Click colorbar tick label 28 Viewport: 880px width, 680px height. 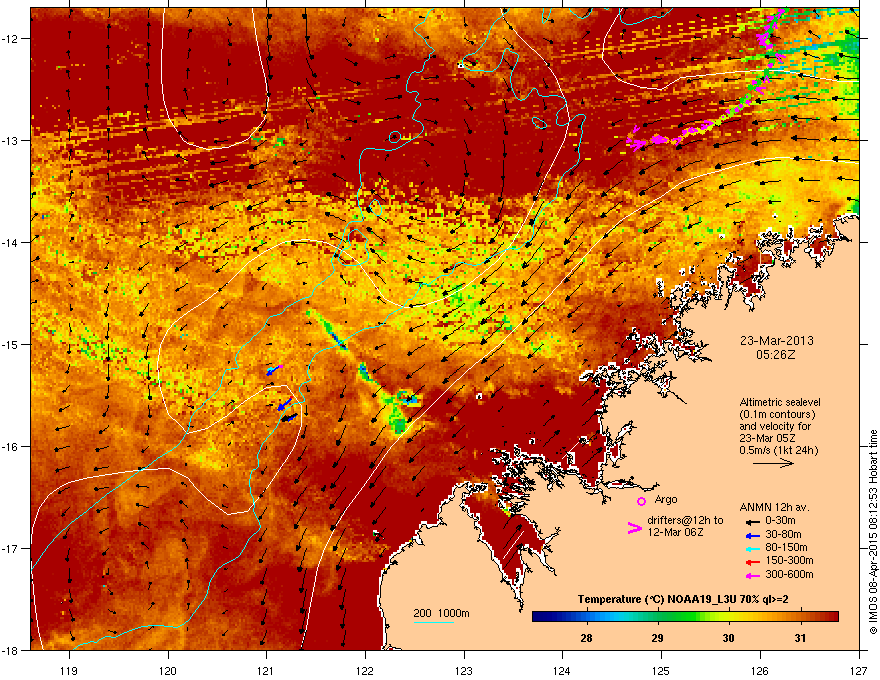[x=586, y=638]
